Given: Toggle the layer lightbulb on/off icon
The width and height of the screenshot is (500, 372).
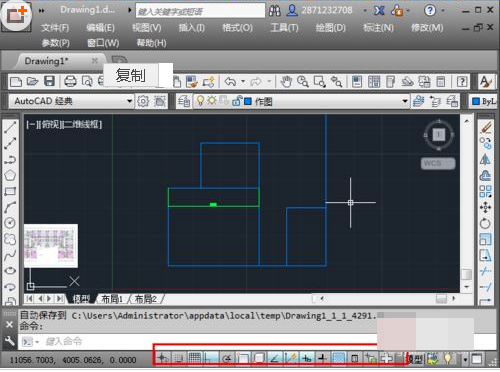Looking at the screenshot, I should coord(200,101).
